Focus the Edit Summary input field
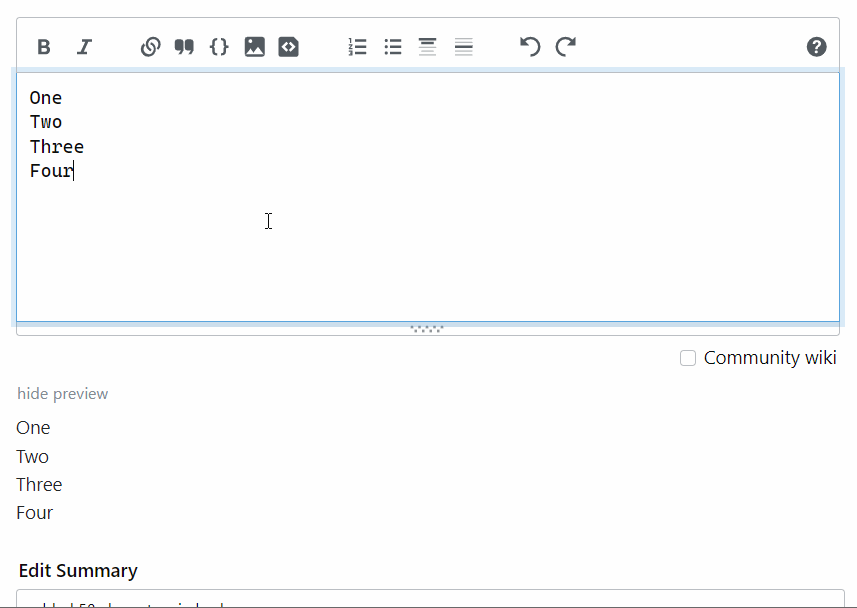 pyautogui.click(x=430, y=599)
